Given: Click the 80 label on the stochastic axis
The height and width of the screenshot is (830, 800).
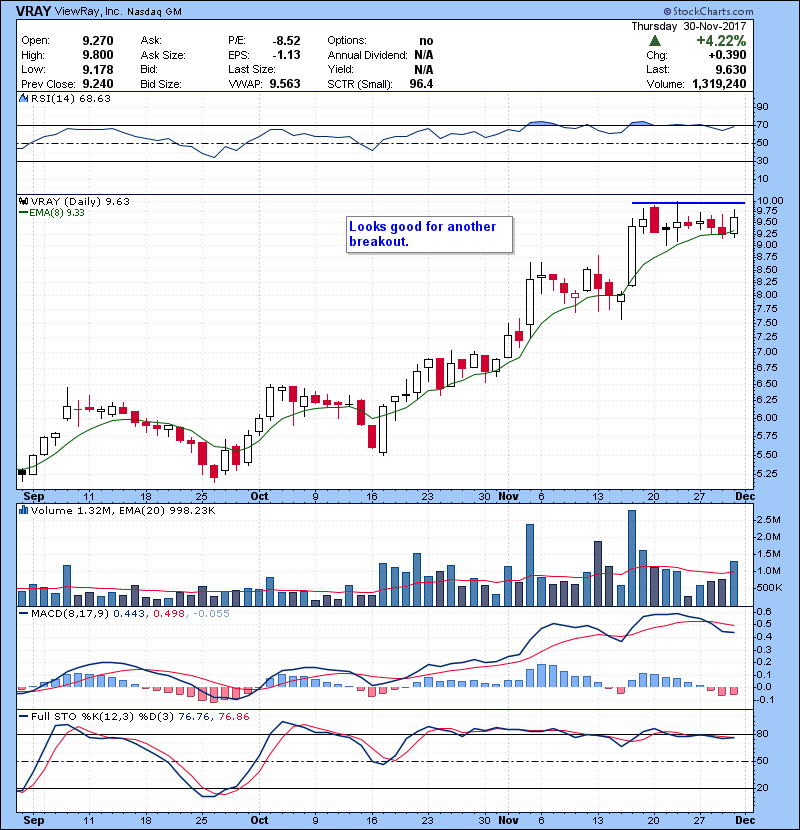Looking at the screenshot, I should pos(762,734).
